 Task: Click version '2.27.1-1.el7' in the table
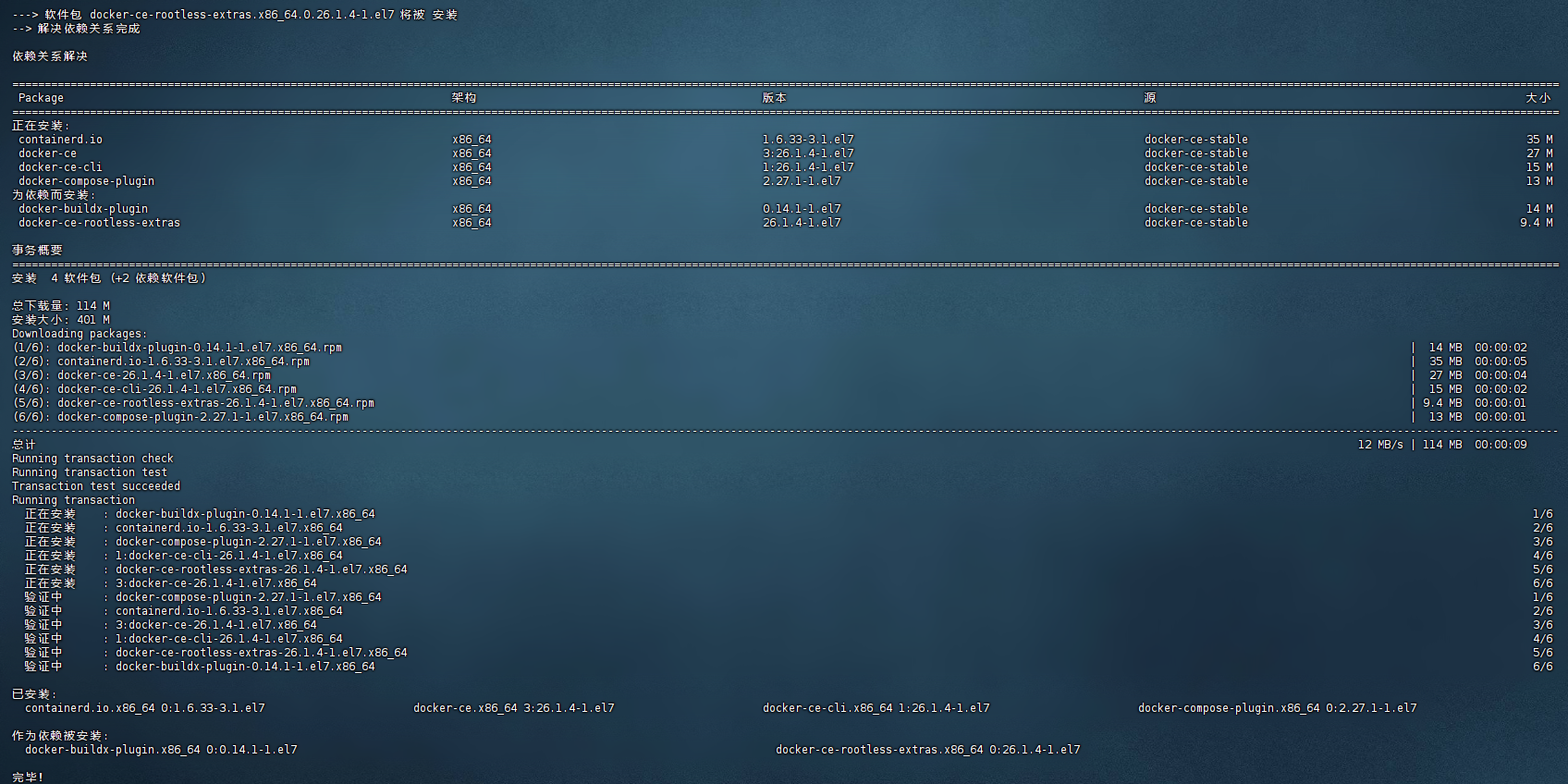802,181
